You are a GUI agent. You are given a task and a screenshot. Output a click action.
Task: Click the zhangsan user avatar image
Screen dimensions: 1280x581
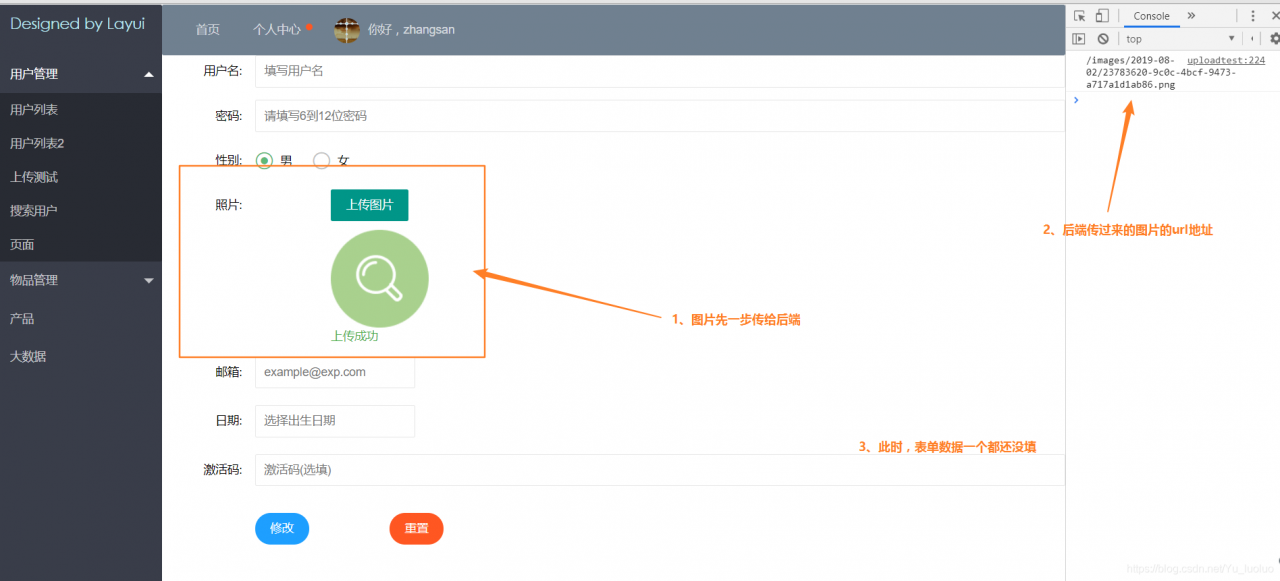click(346, 30)
